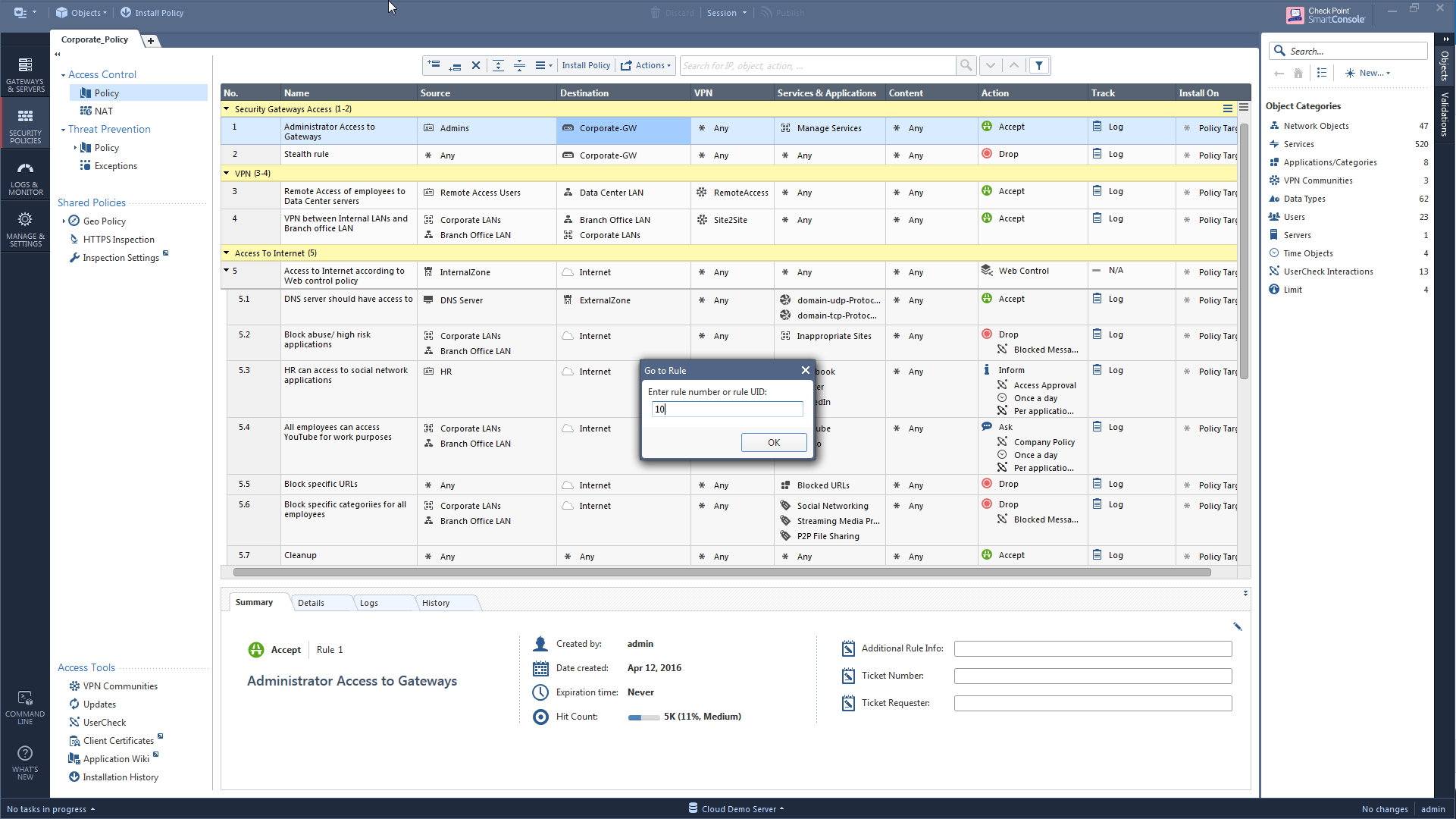Expand the tasks in progress list
The image size is (1456, 819).
51,809
